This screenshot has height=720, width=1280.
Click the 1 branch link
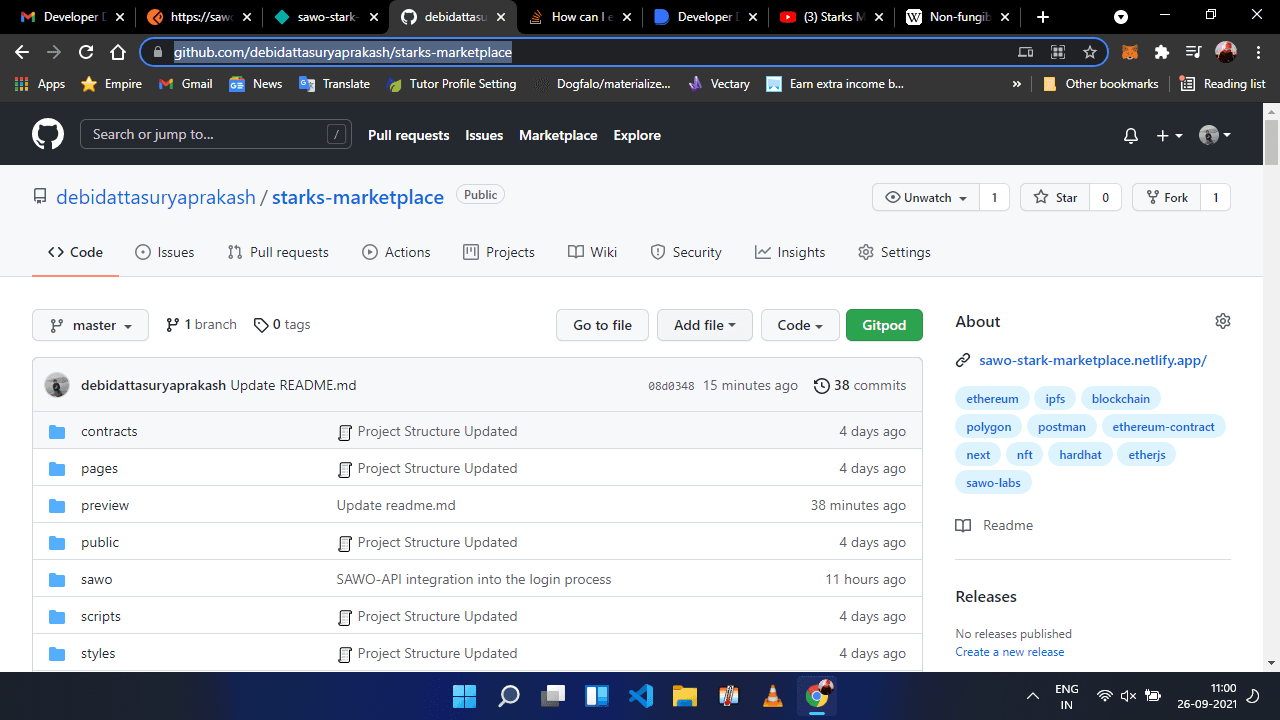tap(201, 324)
